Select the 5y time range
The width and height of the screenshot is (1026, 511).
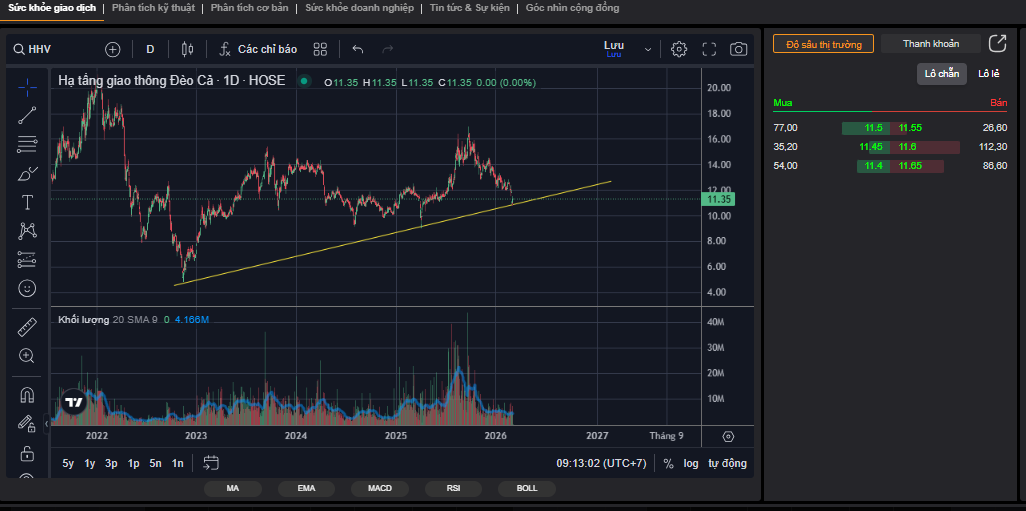point(68,463)
